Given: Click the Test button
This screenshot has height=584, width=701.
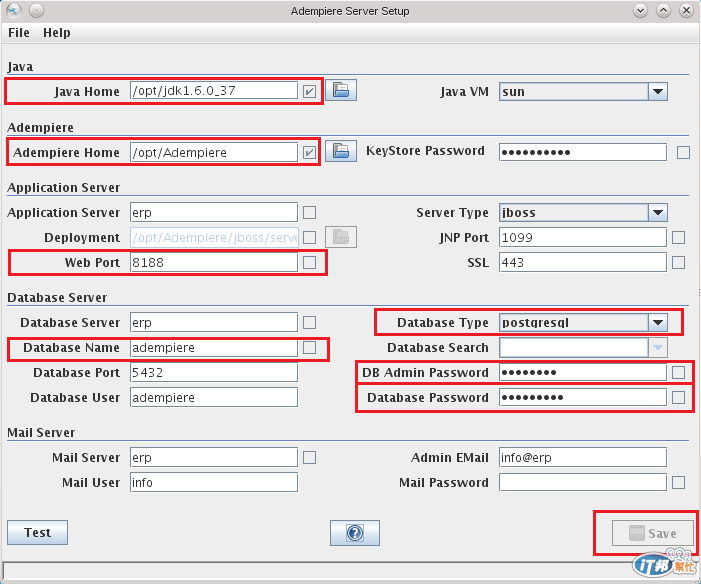Looking at the screenshot, I should coord(38,532).
